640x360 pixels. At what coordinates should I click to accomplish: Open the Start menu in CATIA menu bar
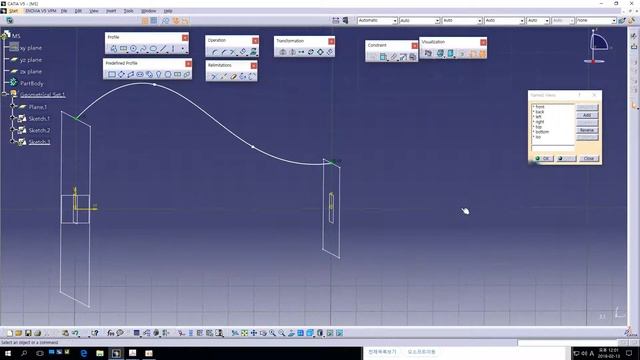point(13,11)
